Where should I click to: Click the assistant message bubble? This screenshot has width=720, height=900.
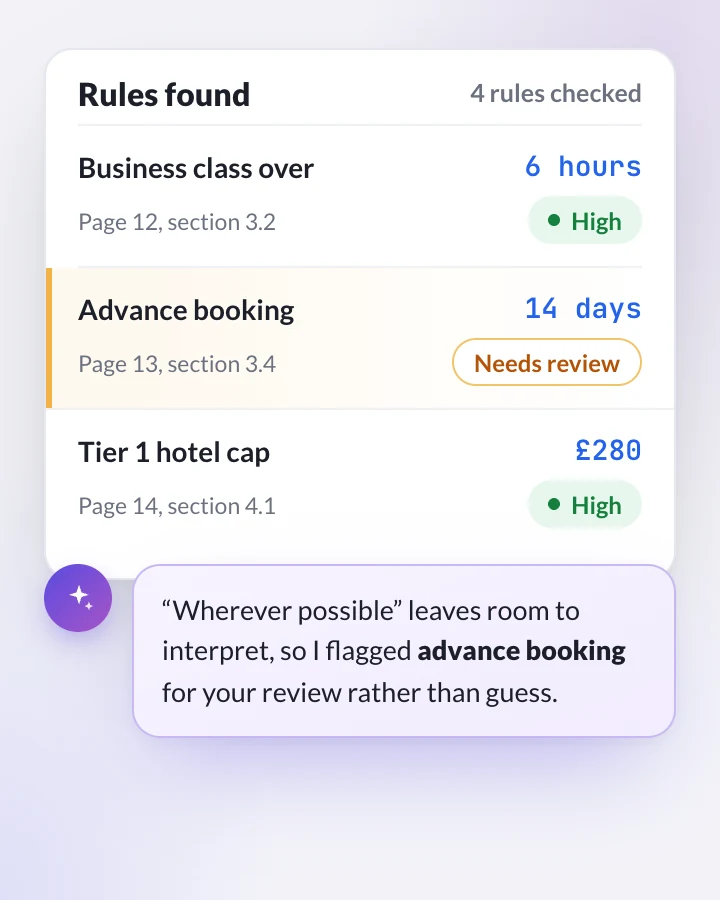pos(404,650)
